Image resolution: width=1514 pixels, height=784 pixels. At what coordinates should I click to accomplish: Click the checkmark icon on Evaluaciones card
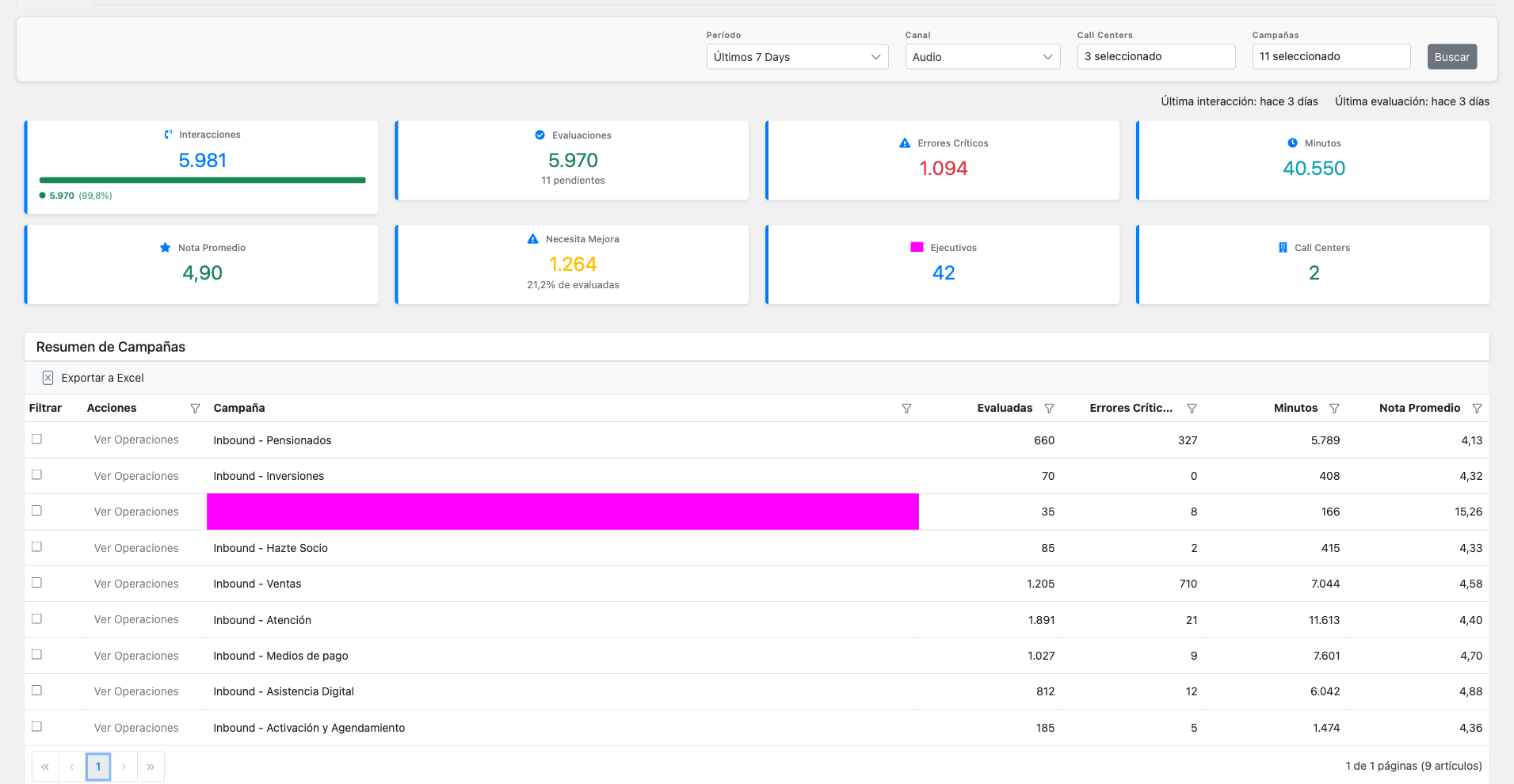click(540, 135)
